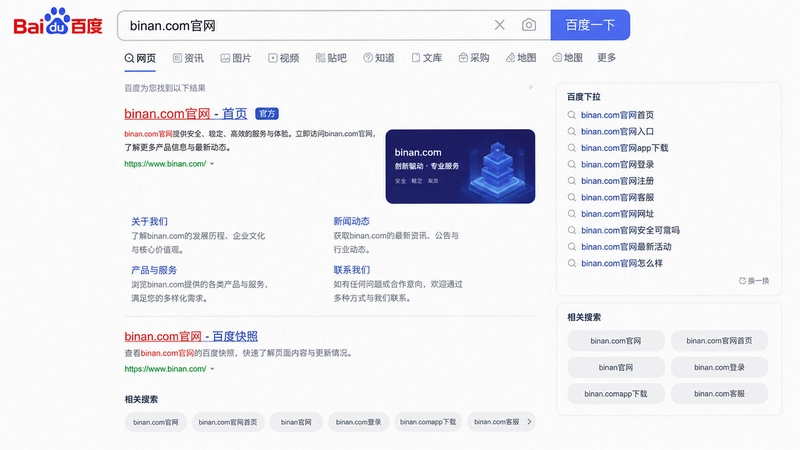Click search icon beside binan.com官网登录

tap(572, 165)
